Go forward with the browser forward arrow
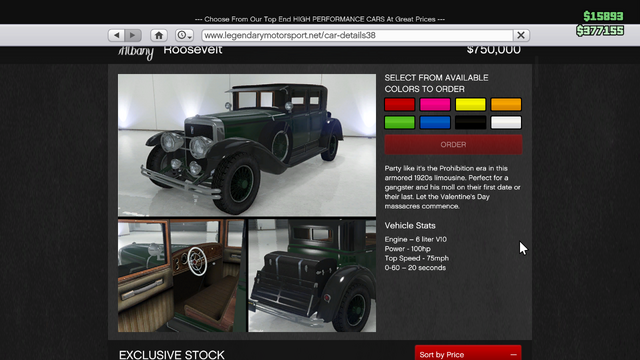The image size is (640, 360). point(133,35)
